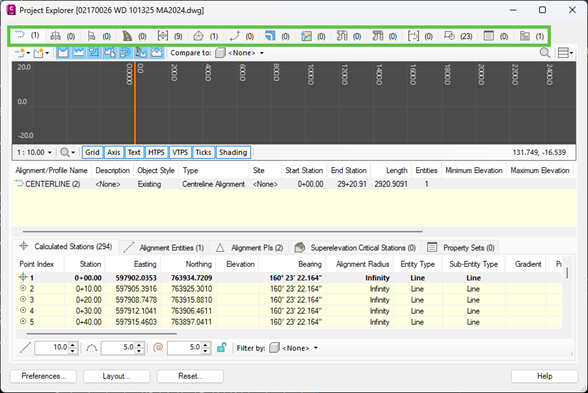Open the last category icon right of (23)
This screenshot has height=393, width=588.
point(525,36)
